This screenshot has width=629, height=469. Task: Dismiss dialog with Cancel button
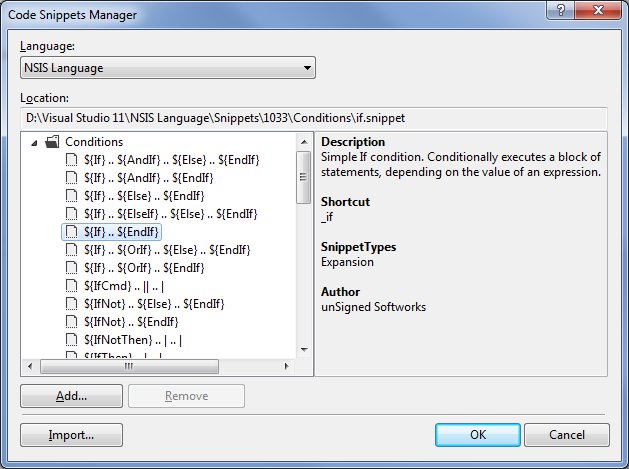pyautogui.click(x=567, y=435)
